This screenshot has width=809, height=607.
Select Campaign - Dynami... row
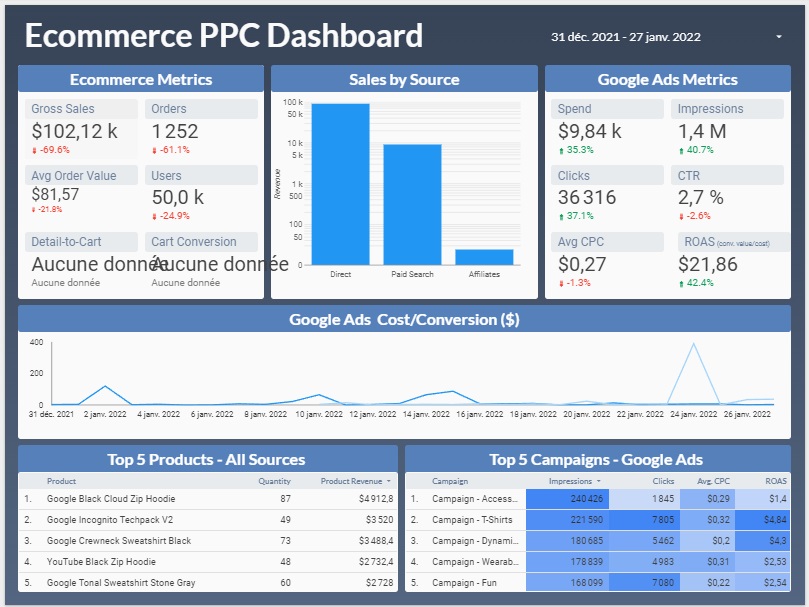pyautogui.click(x=598, y=540)
